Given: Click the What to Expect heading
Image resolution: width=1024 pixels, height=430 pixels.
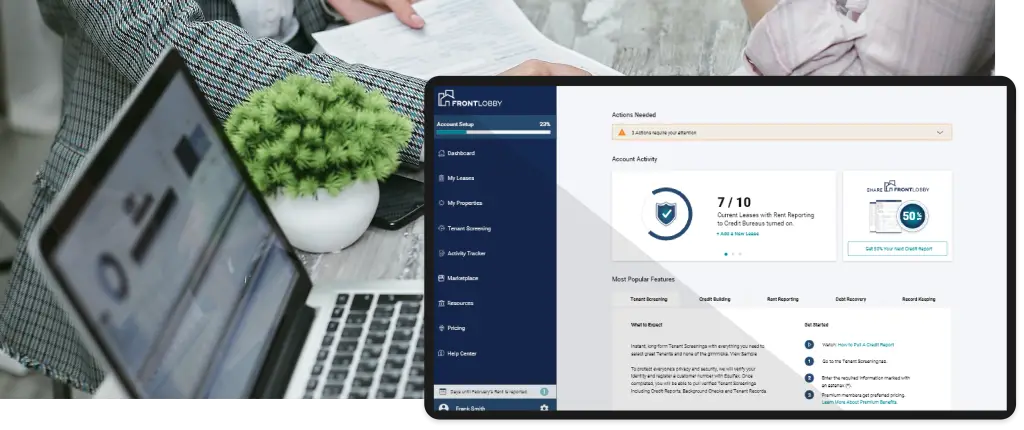Looking at the screenshot, I should pyautogui.click(x=647, y=325).
